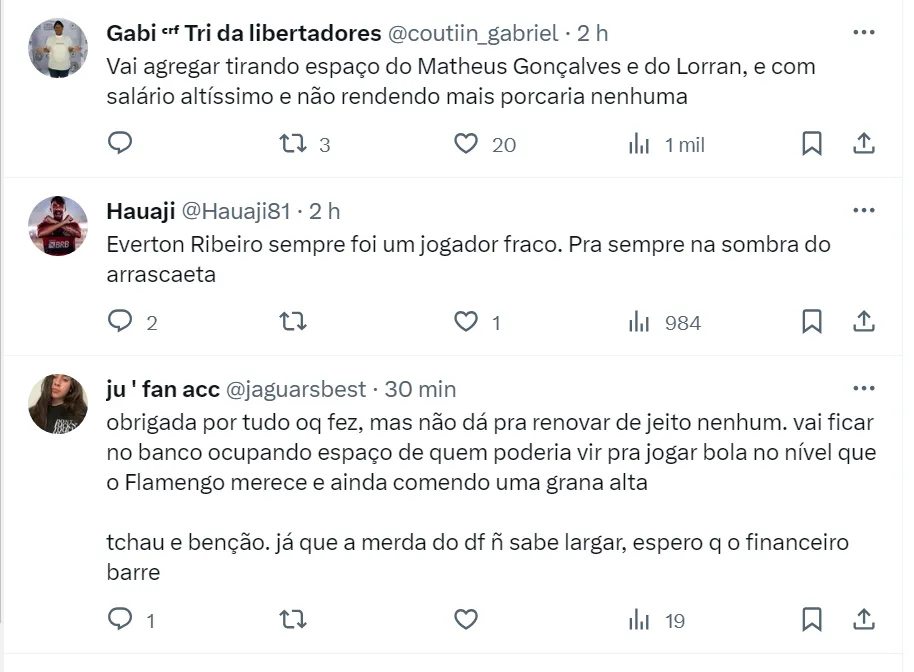Screen dimensions: 914x672
Task: Share the ju ' fan acc tweet
Action: tap(863, 620)
